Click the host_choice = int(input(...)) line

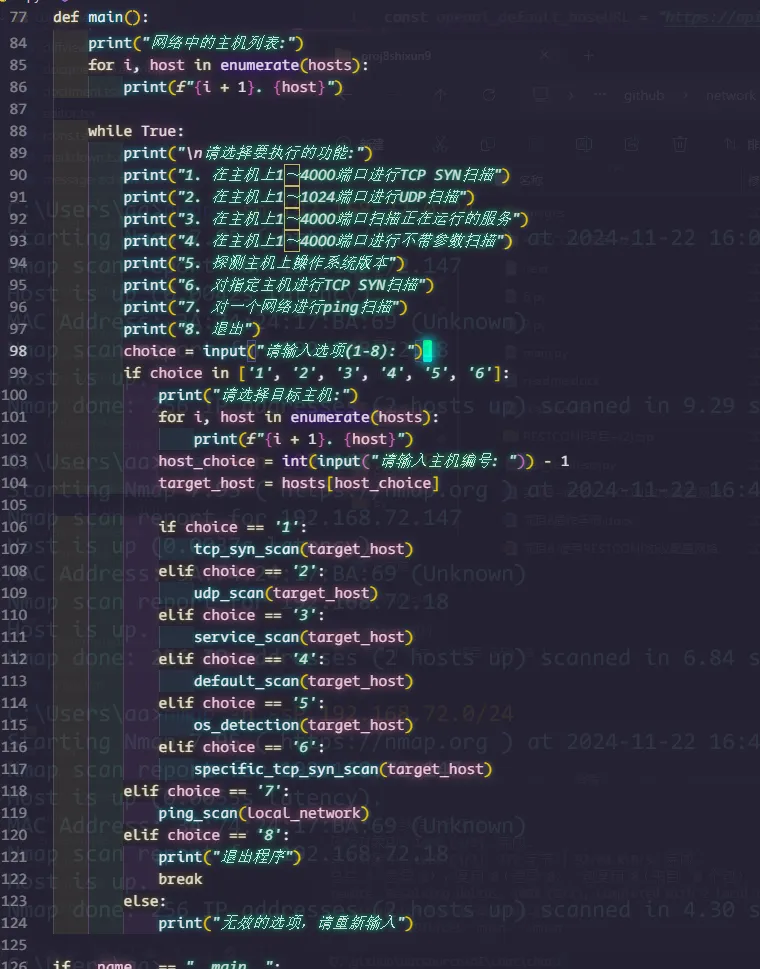coord(363,461)
